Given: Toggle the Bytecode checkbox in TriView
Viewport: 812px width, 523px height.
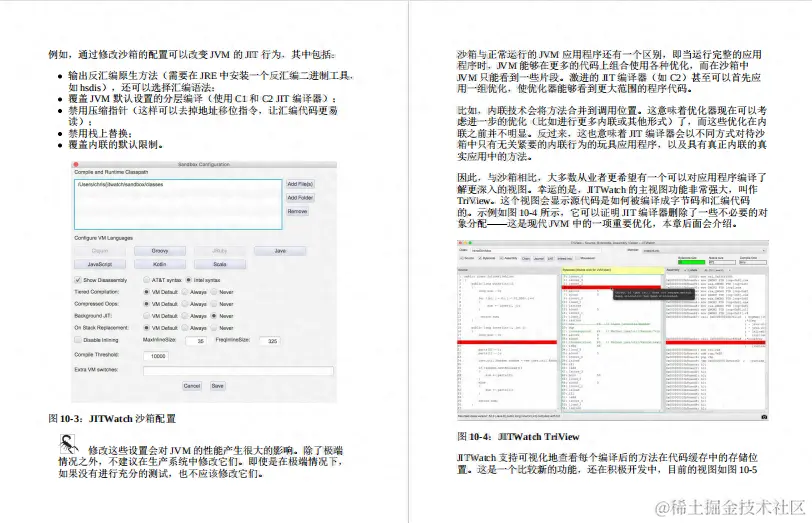Looking at the screenshot, I should [x=480, y=258].
